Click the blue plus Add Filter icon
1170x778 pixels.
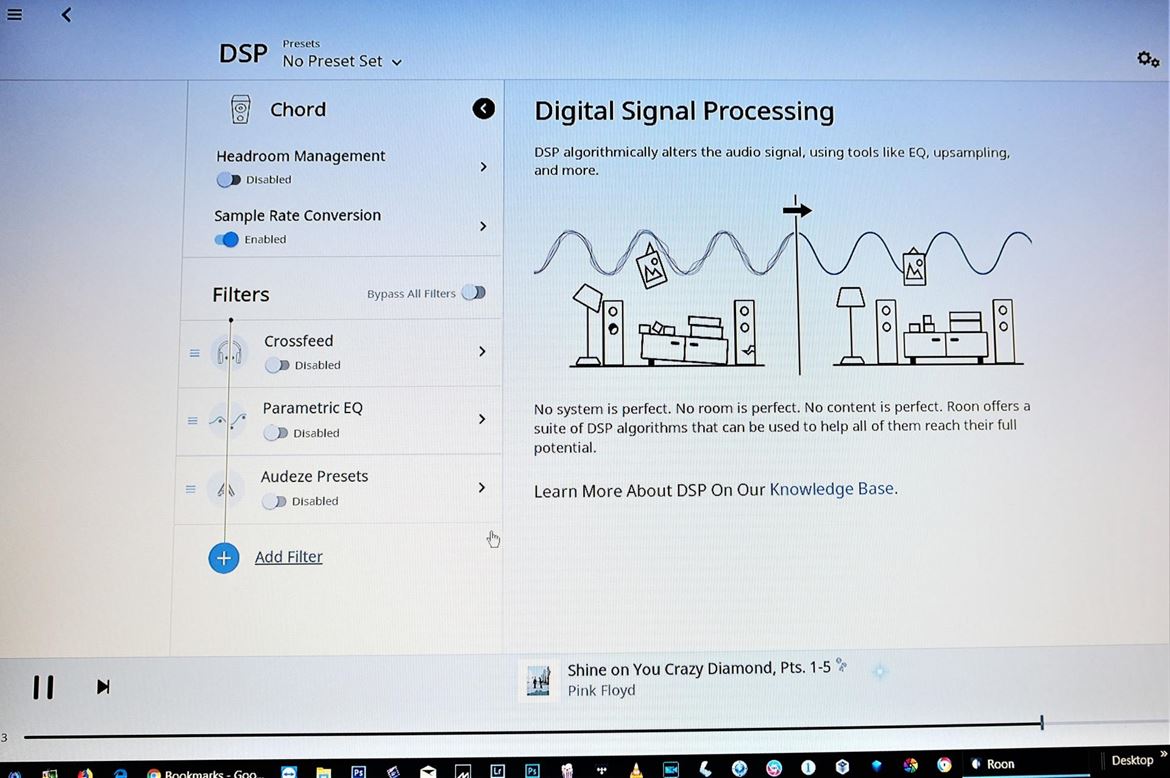click(x=224, y=558)
